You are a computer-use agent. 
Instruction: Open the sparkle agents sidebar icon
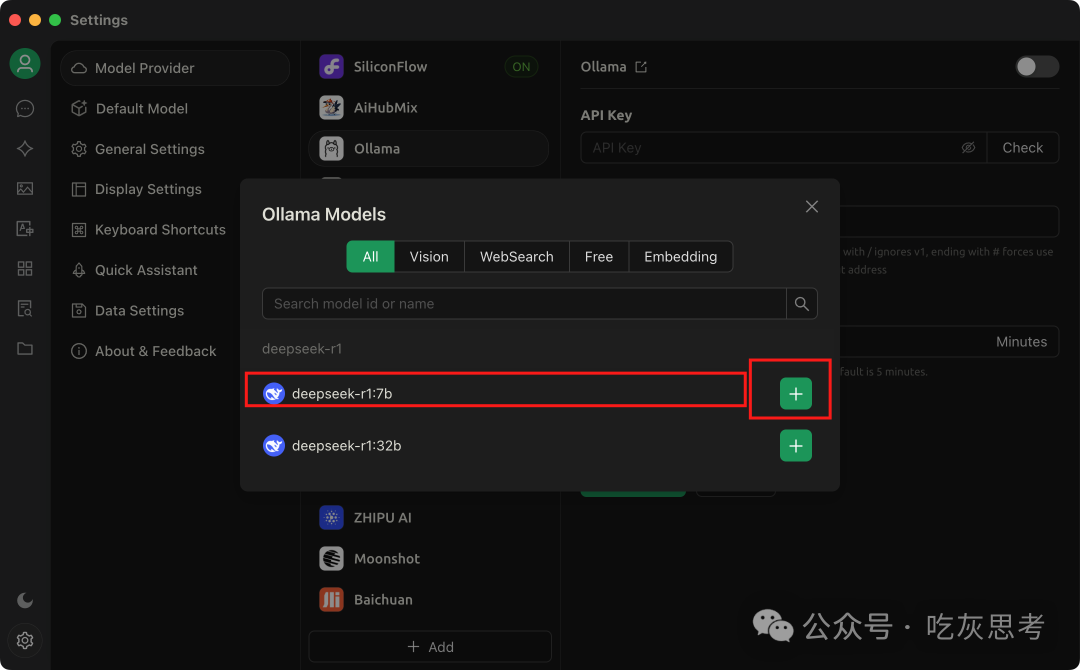point(25,149)
